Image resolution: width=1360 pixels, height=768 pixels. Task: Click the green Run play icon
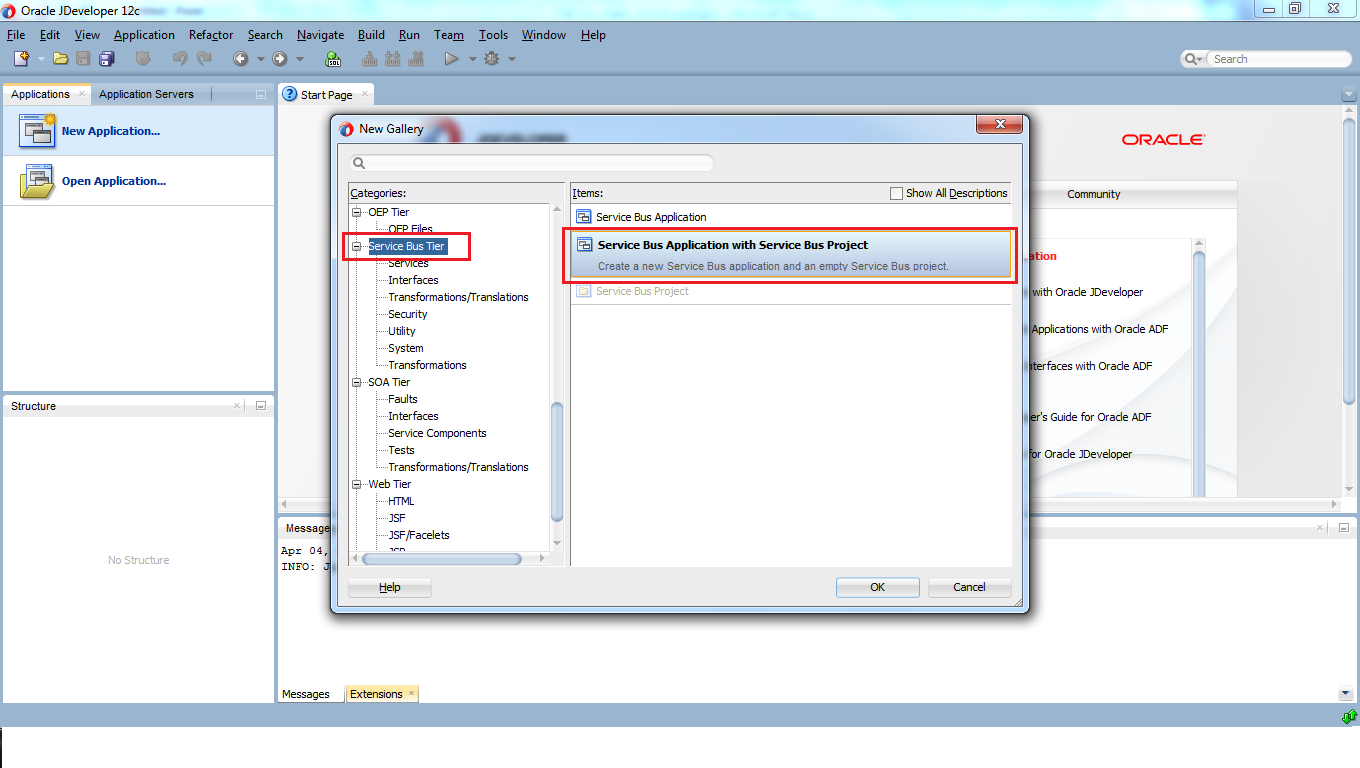tap(451, 59)
